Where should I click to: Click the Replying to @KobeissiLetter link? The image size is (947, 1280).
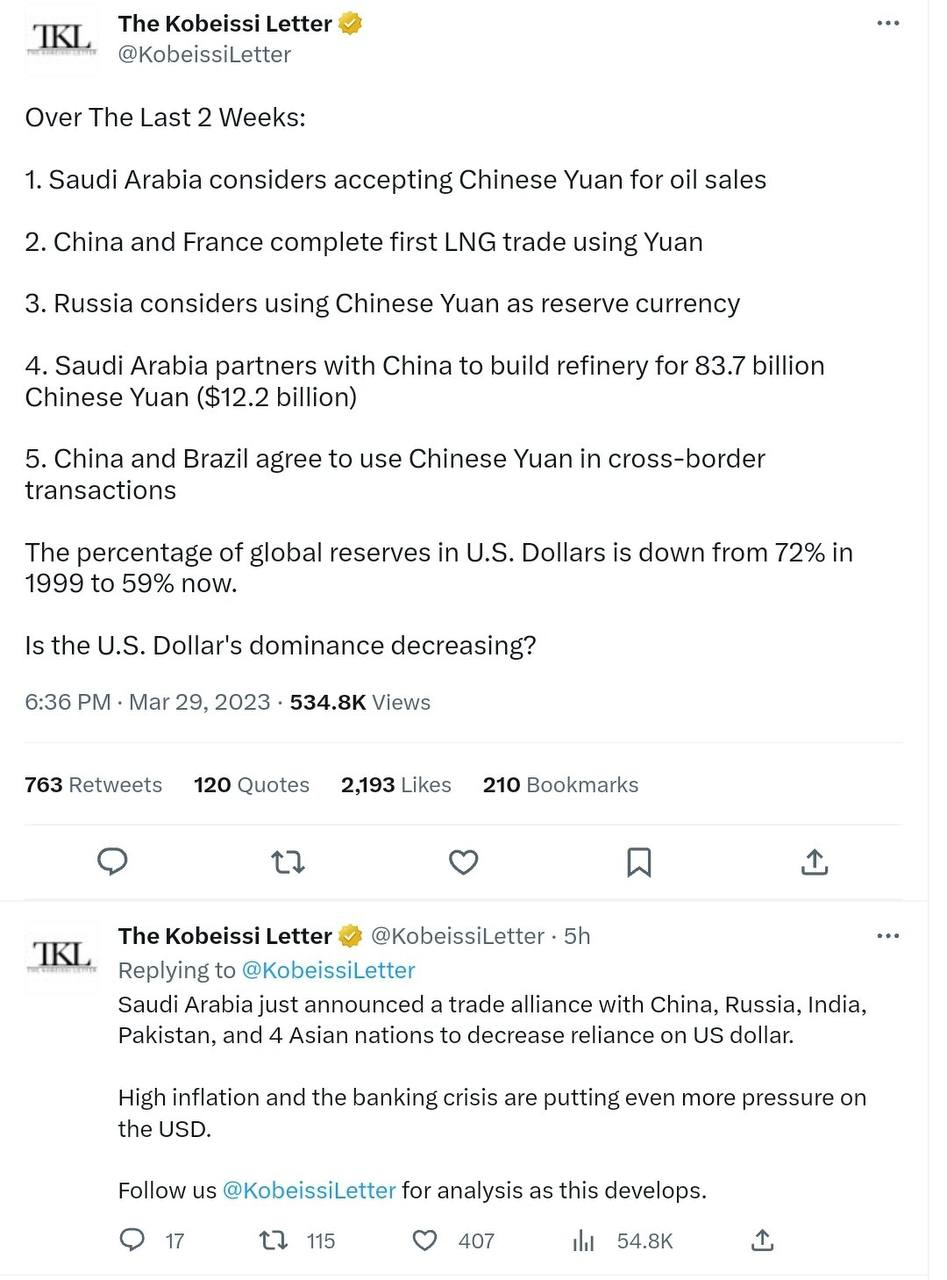(x=328, y=970)
